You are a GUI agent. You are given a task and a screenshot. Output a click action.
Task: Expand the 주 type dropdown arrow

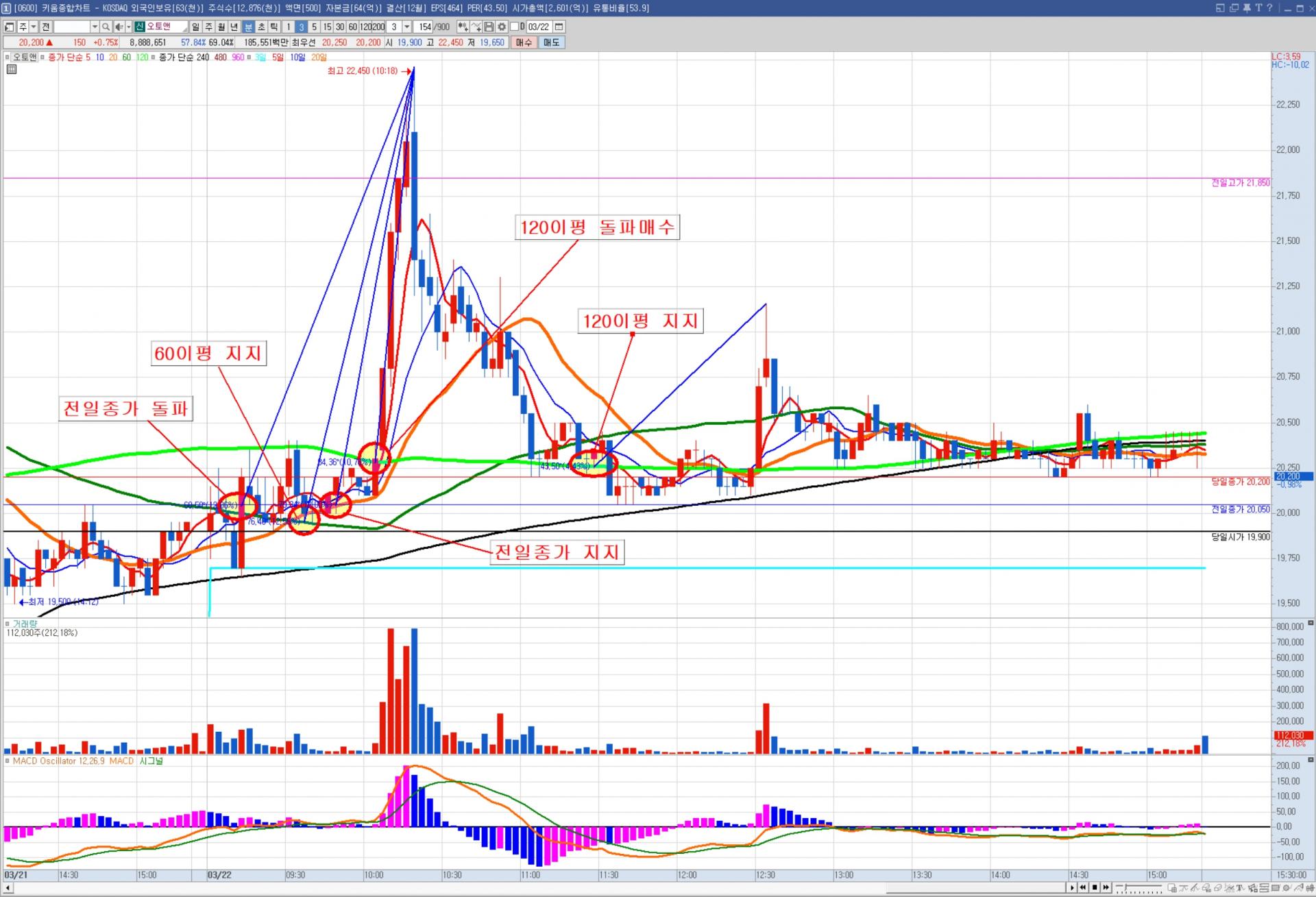click(x=33, y=27)
